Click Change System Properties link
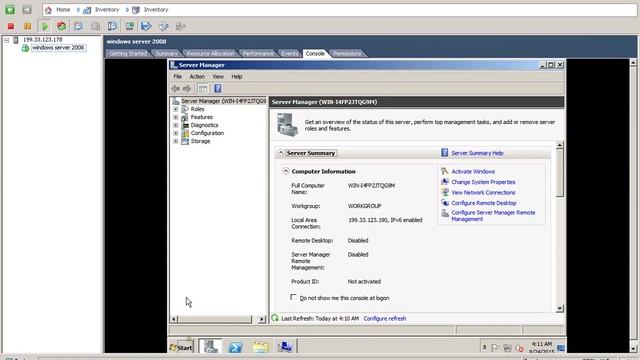Viewport: 640px width, 360px height. [x=483, y=182]
